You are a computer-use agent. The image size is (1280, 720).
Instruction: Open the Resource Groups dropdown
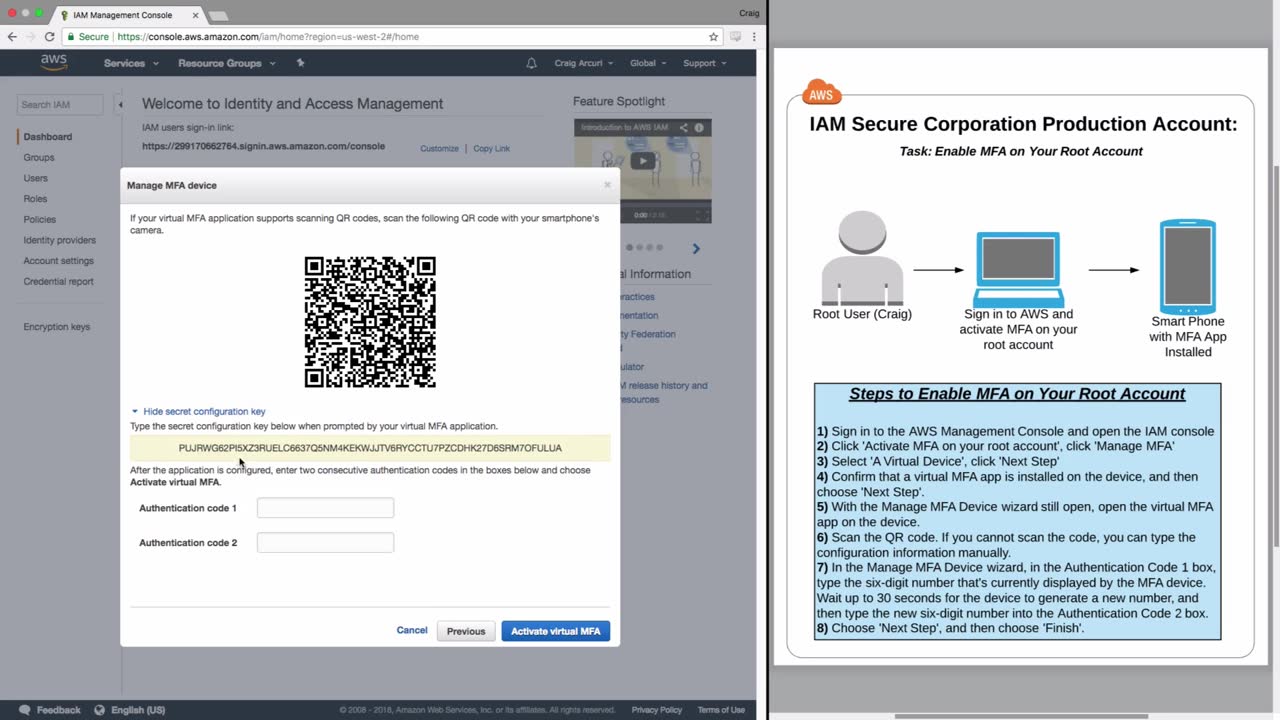click(x=226, y=63)
